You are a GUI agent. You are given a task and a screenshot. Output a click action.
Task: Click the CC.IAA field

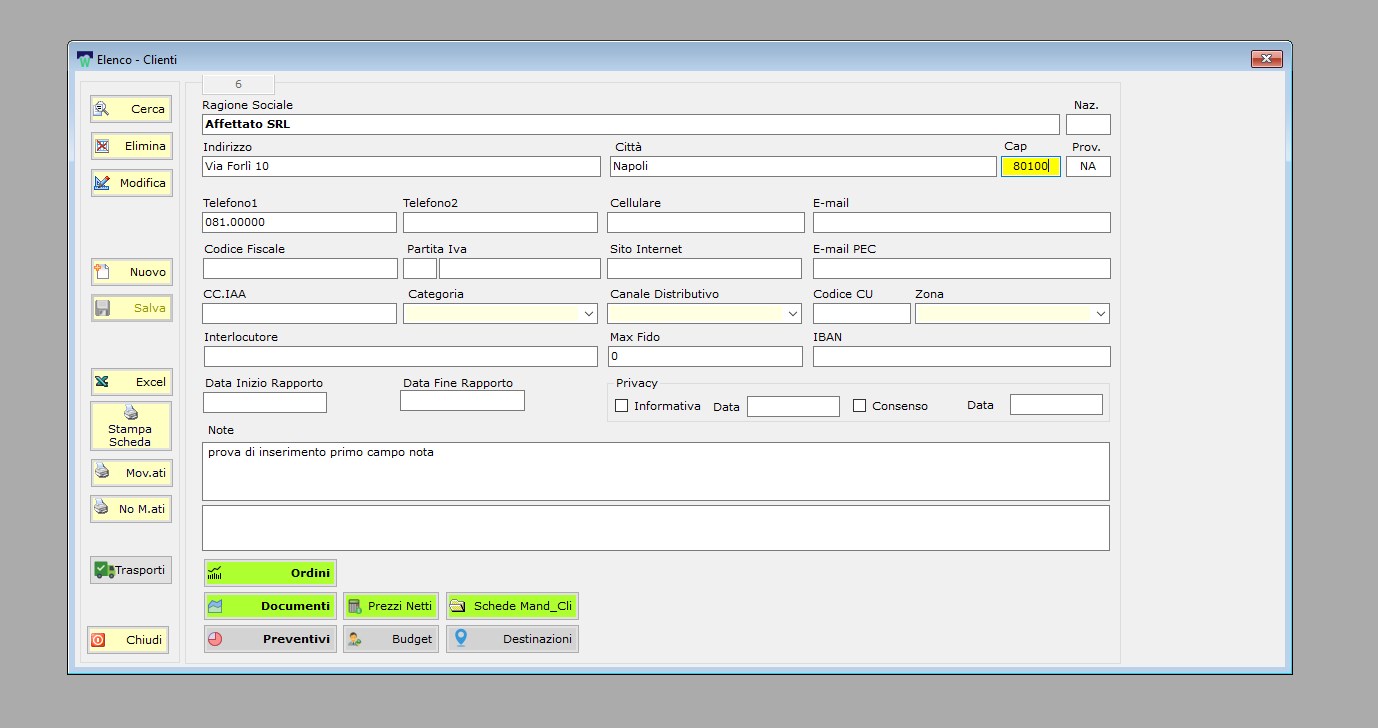coord(299,314)
